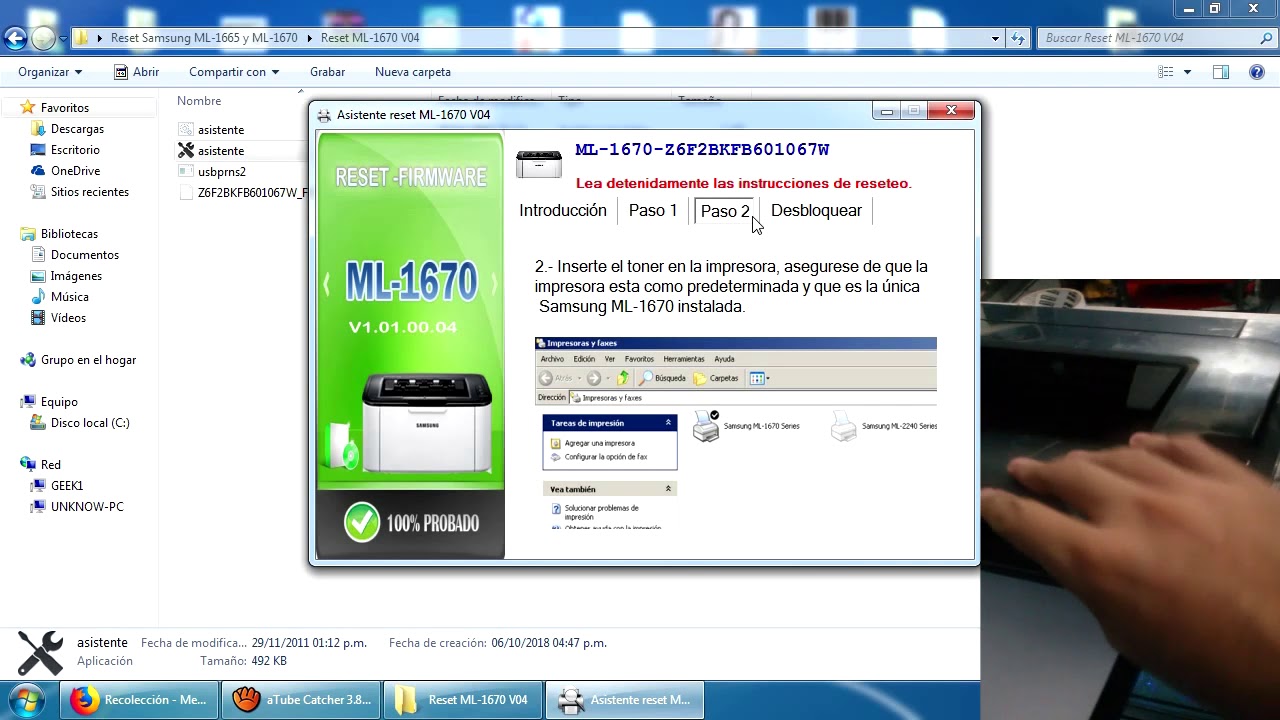Change the Explorer view mode icon
The height and width of the screenshot is (720, 1280).
point(1165,72)
